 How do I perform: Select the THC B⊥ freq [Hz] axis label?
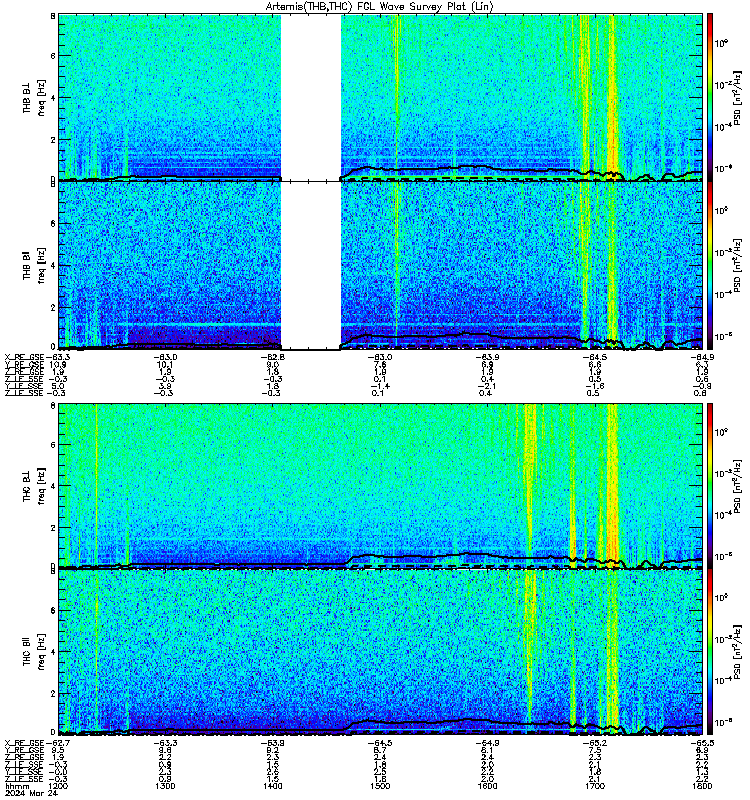tap(33, 486)
